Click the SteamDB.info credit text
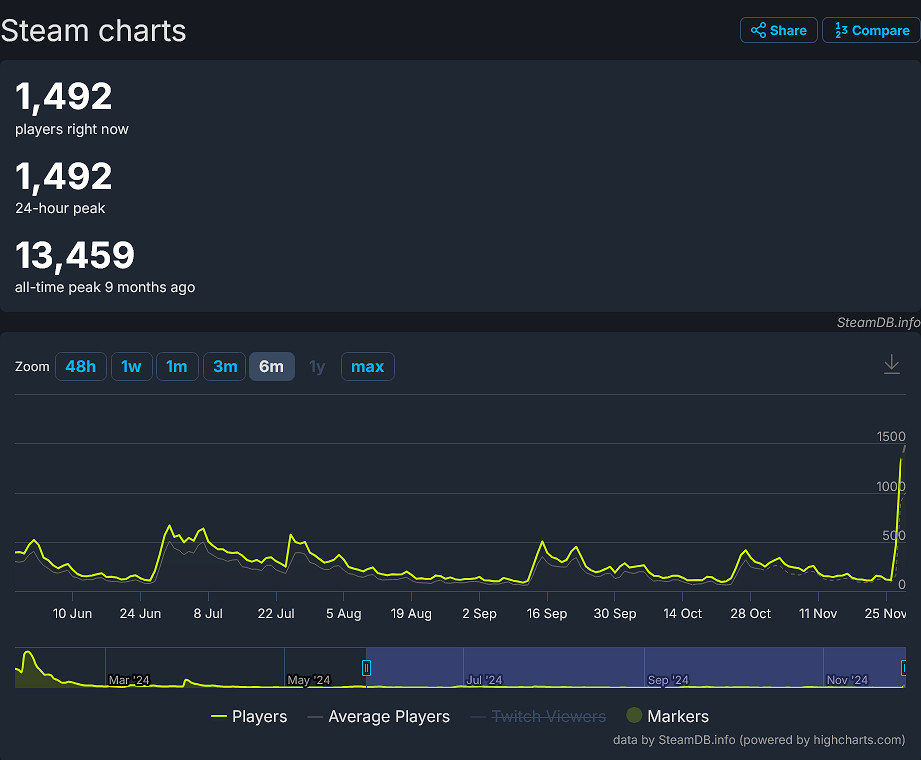This screenshot has height=760, width=921. click(878, 322)
